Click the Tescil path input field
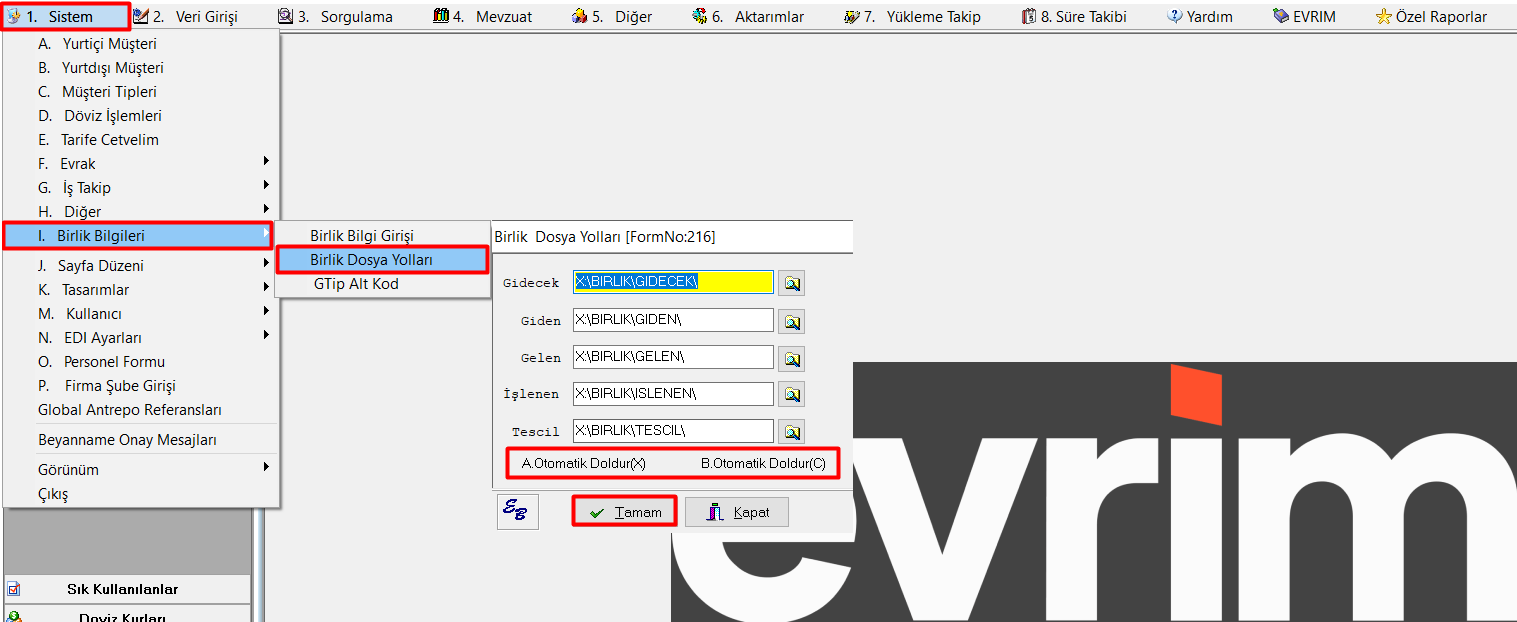 673,431
